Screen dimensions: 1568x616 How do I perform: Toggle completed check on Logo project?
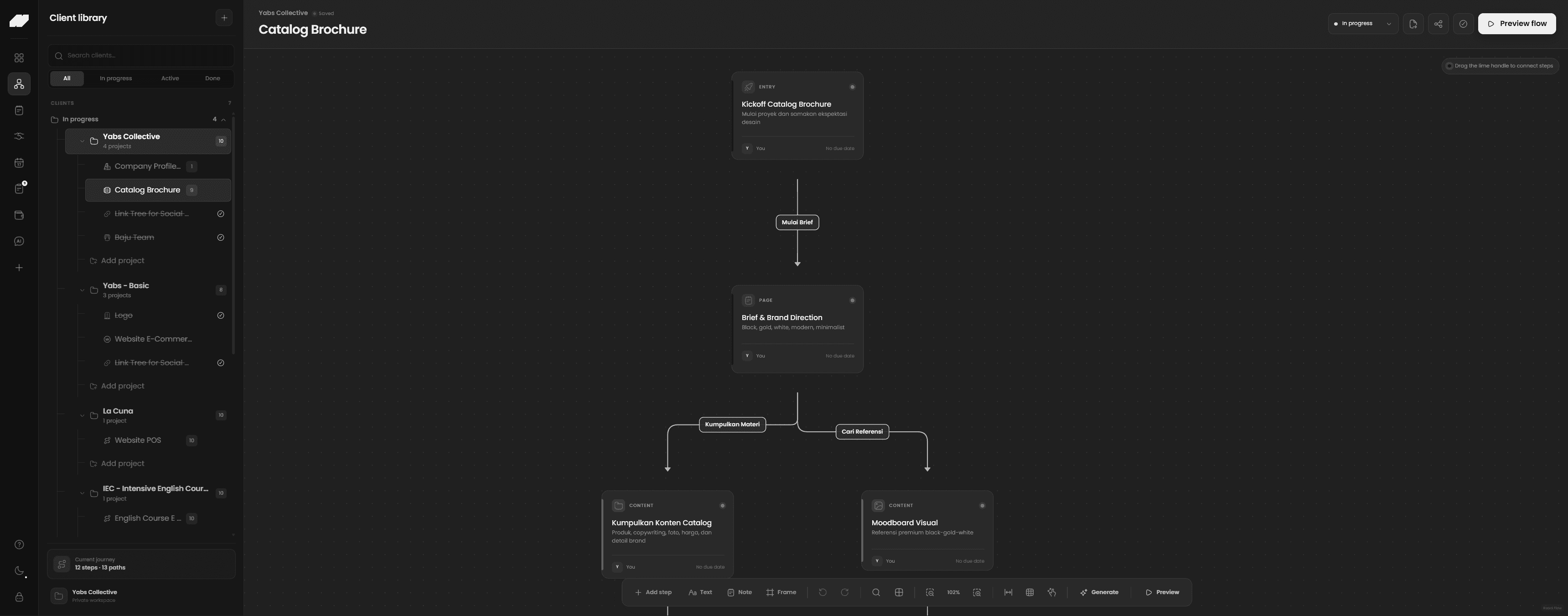point(220,316)
